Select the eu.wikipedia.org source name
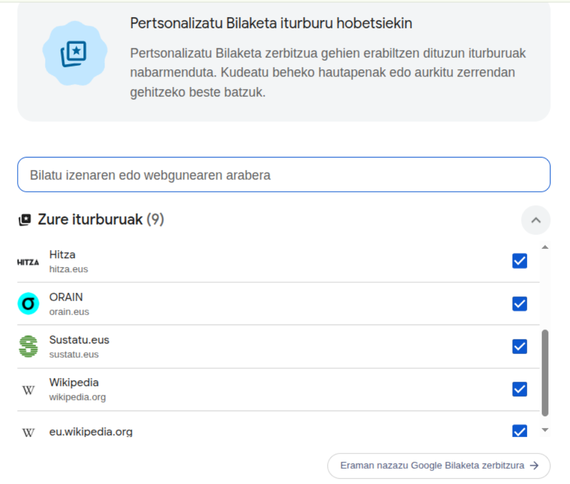The width and height of the screenshot is (570, 484). (x=91, y=432)
